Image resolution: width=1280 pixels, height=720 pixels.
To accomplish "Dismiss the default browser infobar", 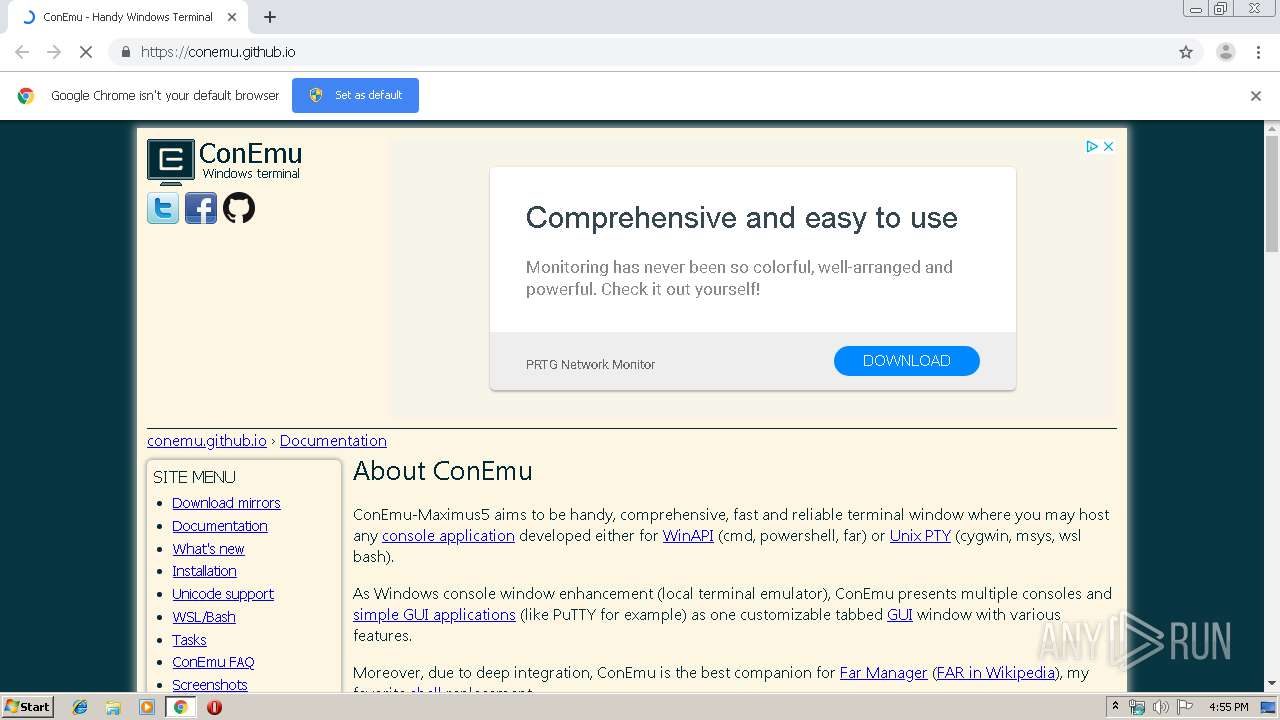I will pyautogui.click(x=1256, y=96).
